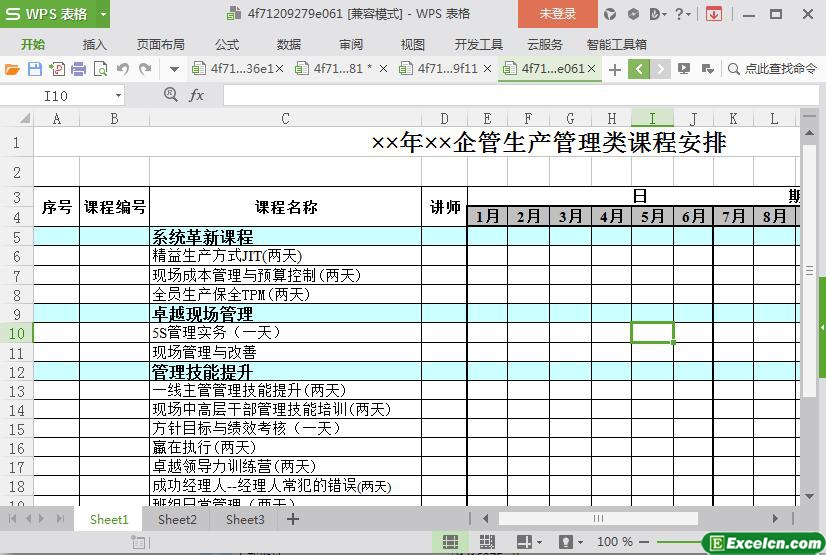Select the 卓越现场管理 cell
The height and width of the screenshot is (555, 826).
[286, 314]
